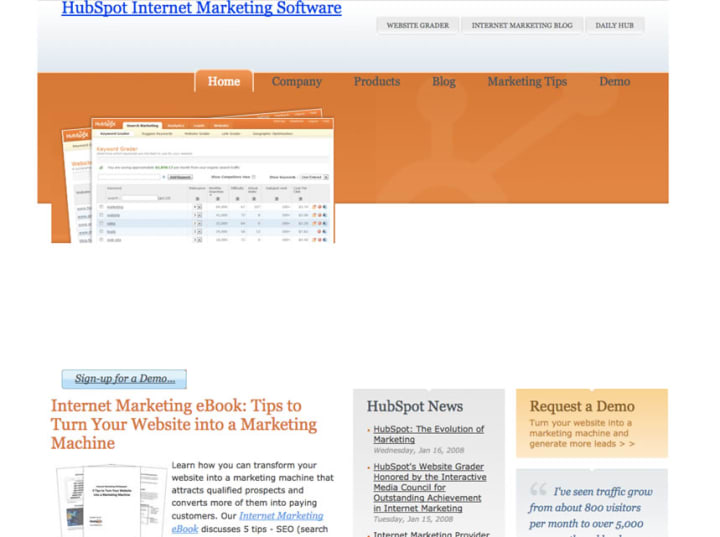Click the date Wednesday, Jan 16, 2008
720x537 pixels.
pos(419,450)
